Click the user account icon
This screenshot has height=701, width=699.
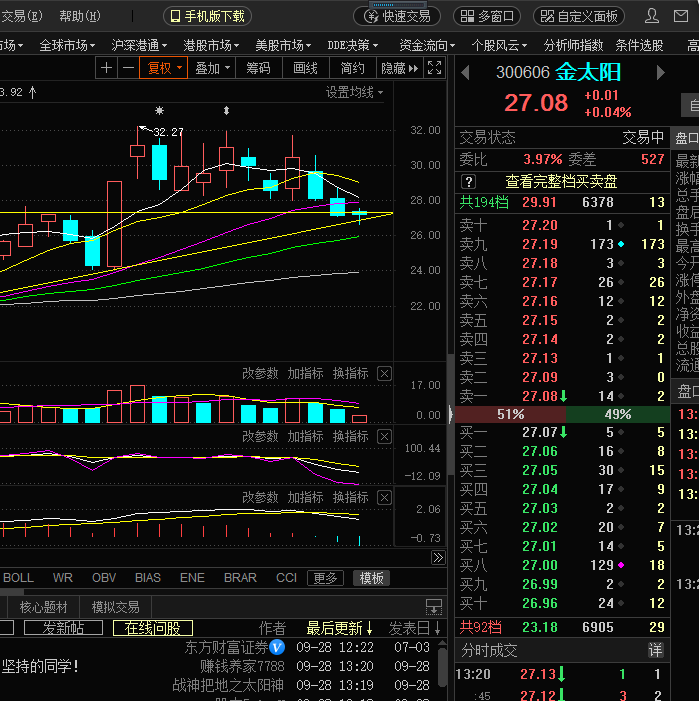[x=652, y=16]
